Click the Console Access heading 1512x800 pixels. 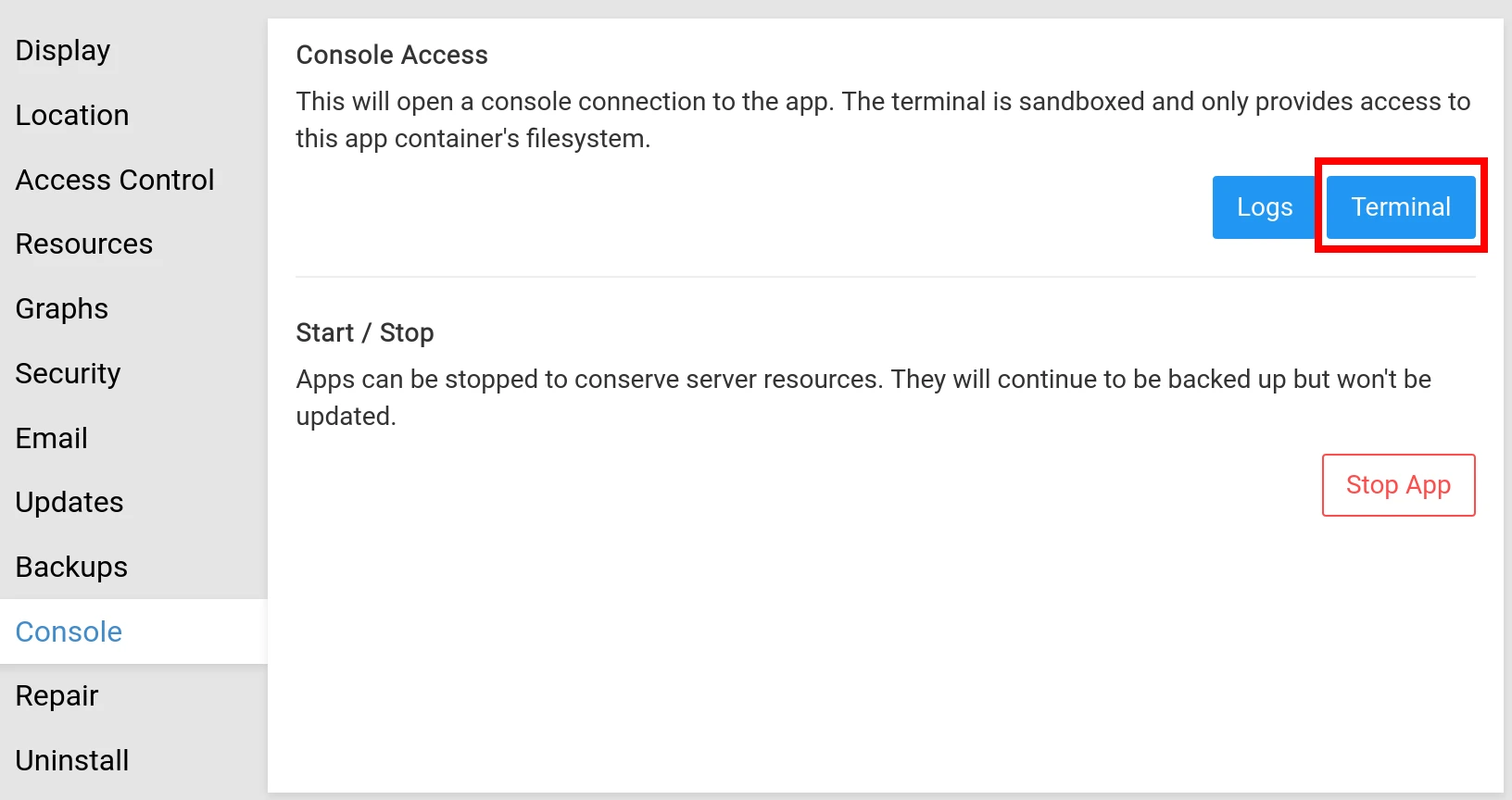(x=392, y=56)
